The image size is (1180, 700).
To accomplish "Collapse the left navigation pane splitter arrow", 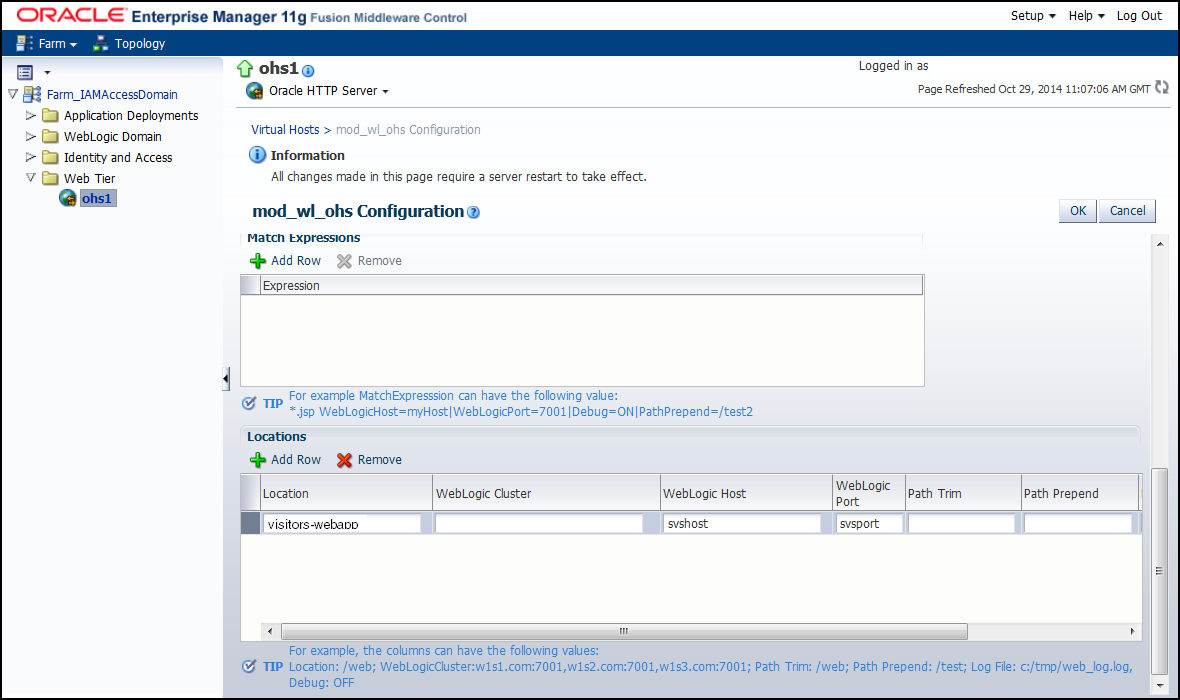I will (x=226, y=378).
